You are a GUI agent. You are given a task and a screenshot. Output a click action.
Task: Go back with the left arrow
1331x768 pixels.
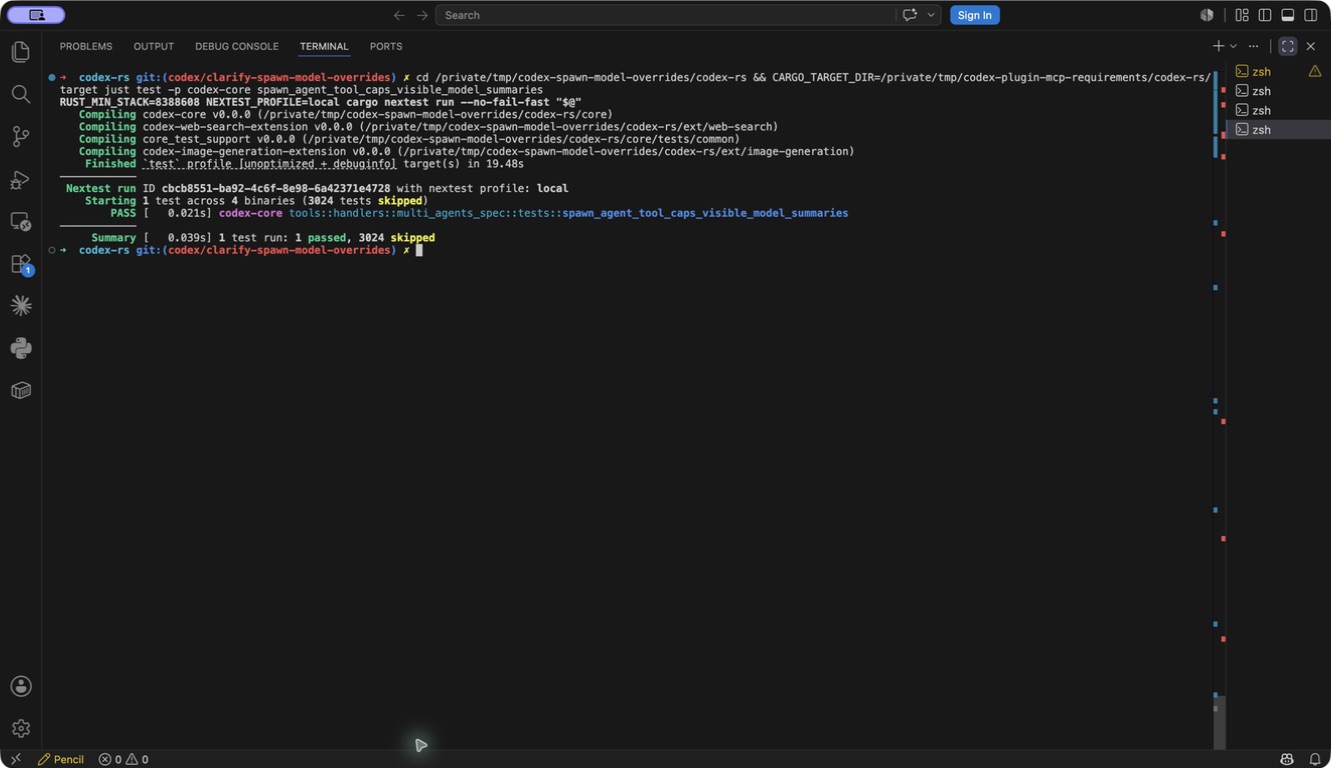coord(399,15)
